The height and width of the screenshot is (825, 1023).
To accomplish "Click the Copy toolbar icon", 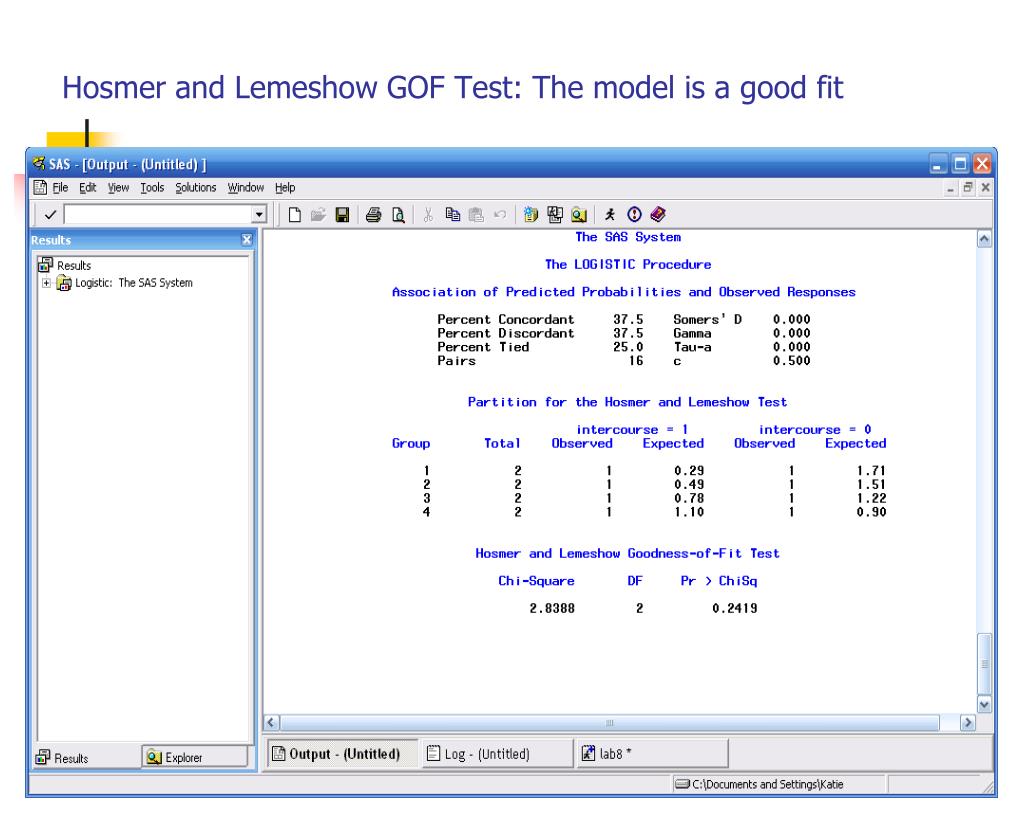I will 452,215.
